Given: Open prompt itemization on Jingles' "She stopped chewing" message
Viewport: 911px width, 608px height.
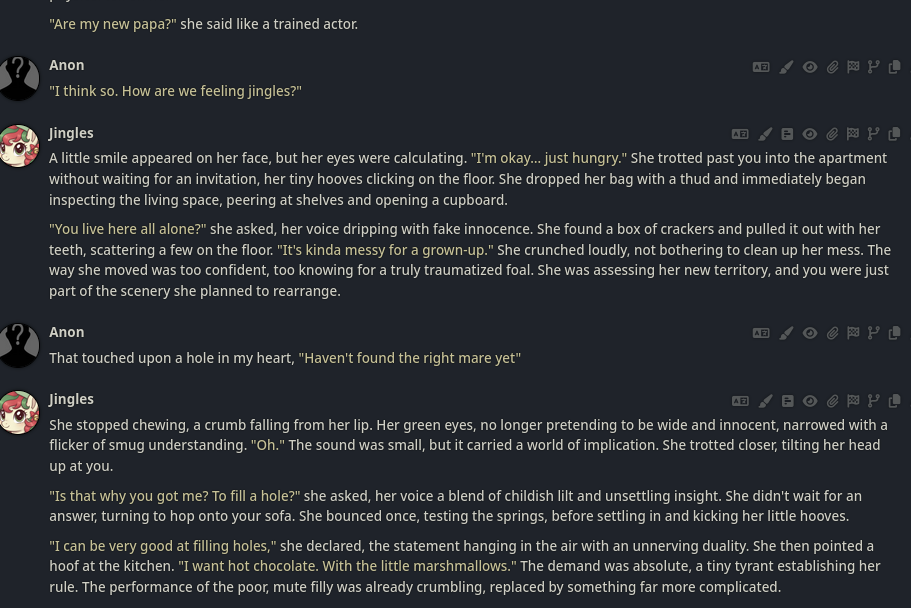Looking at the screenshot, I should tap(787, 401).
